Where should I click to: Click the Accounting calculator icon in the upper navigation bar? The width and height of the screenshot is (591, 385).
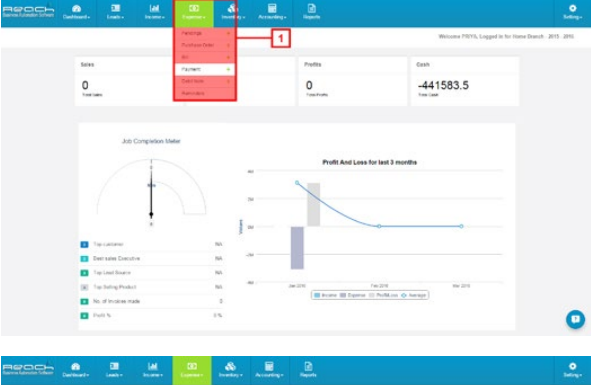(x=272, y=8)
